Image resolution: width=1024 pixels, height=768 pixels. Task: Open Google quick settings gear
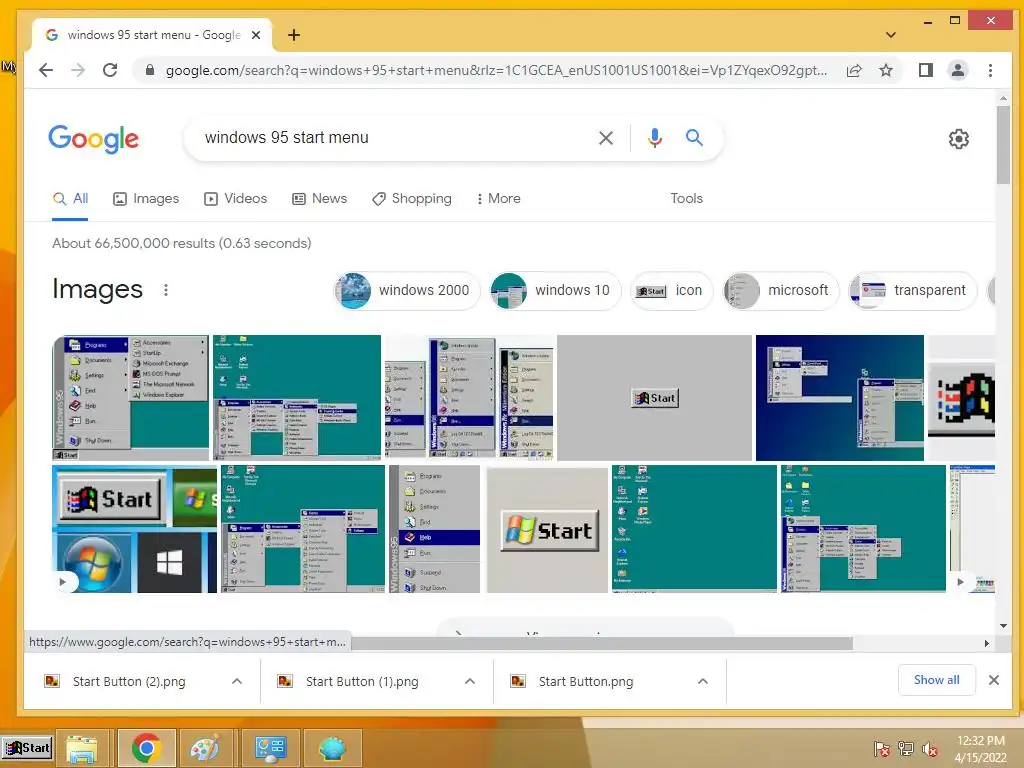(958, 138)
